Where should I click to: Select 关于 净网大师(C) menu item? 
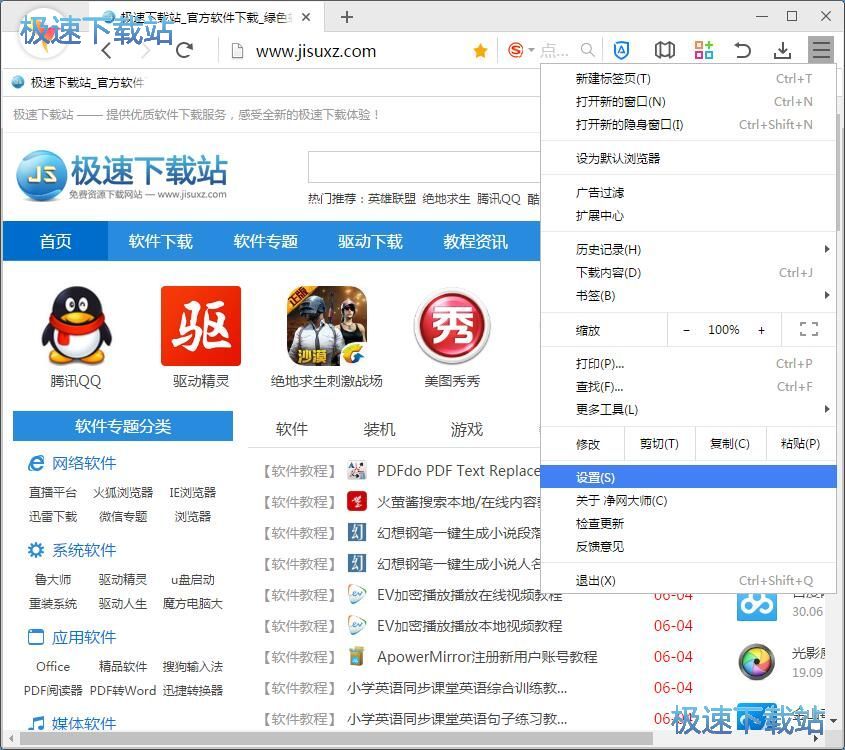[x=689, y=501]
